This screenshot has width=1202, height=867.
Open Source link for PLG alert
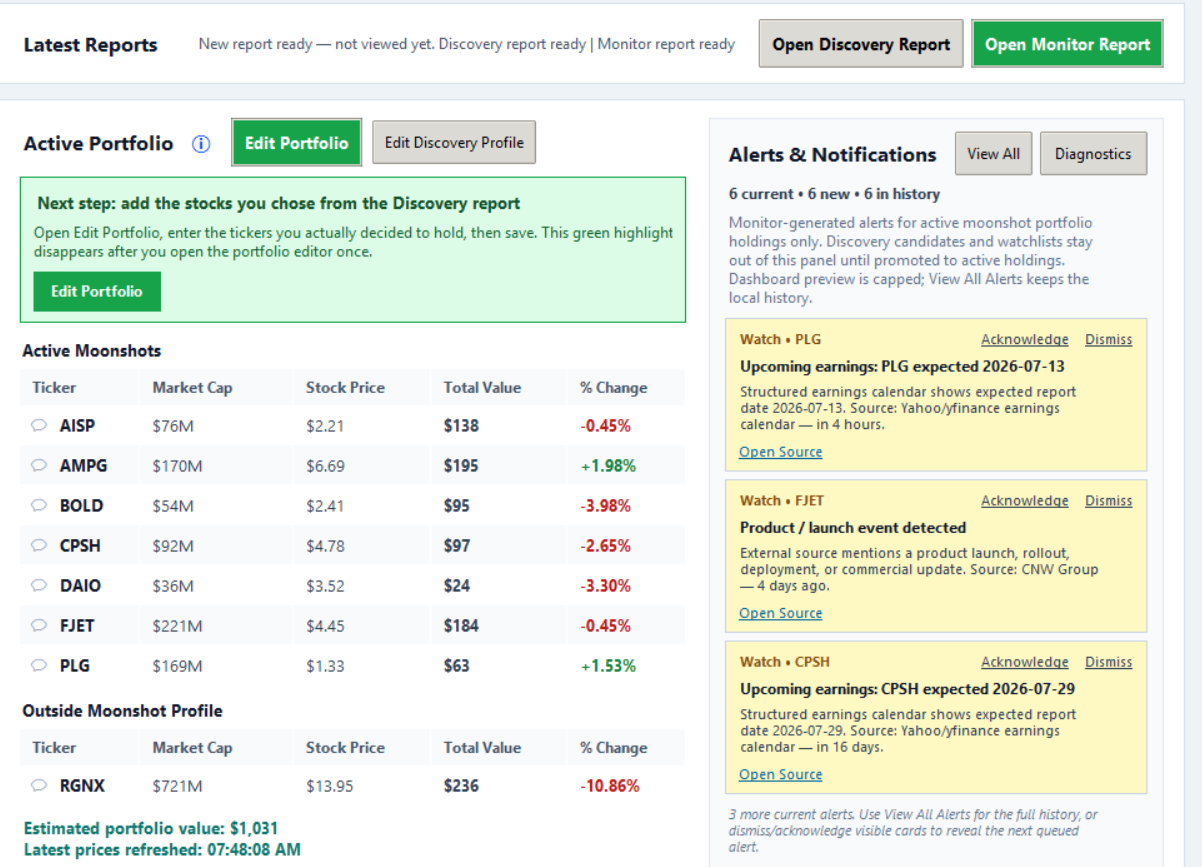tap(780, 452)
